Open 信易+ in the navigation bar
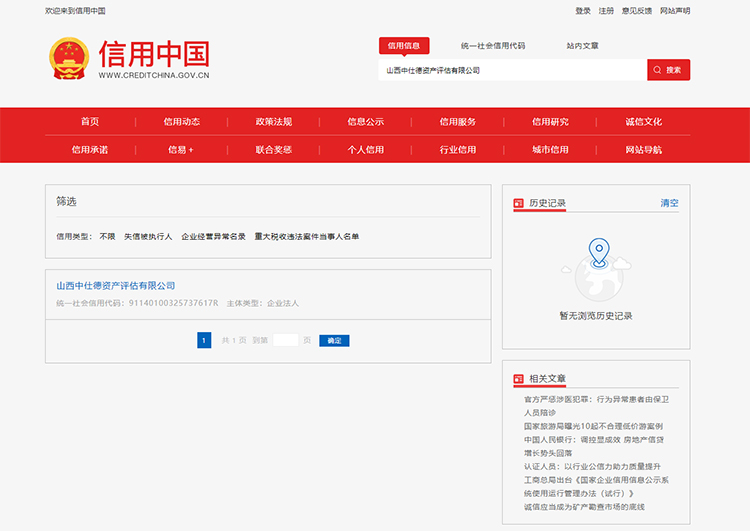This screenshot has width=750, height=531. click(x=181, y=150)
